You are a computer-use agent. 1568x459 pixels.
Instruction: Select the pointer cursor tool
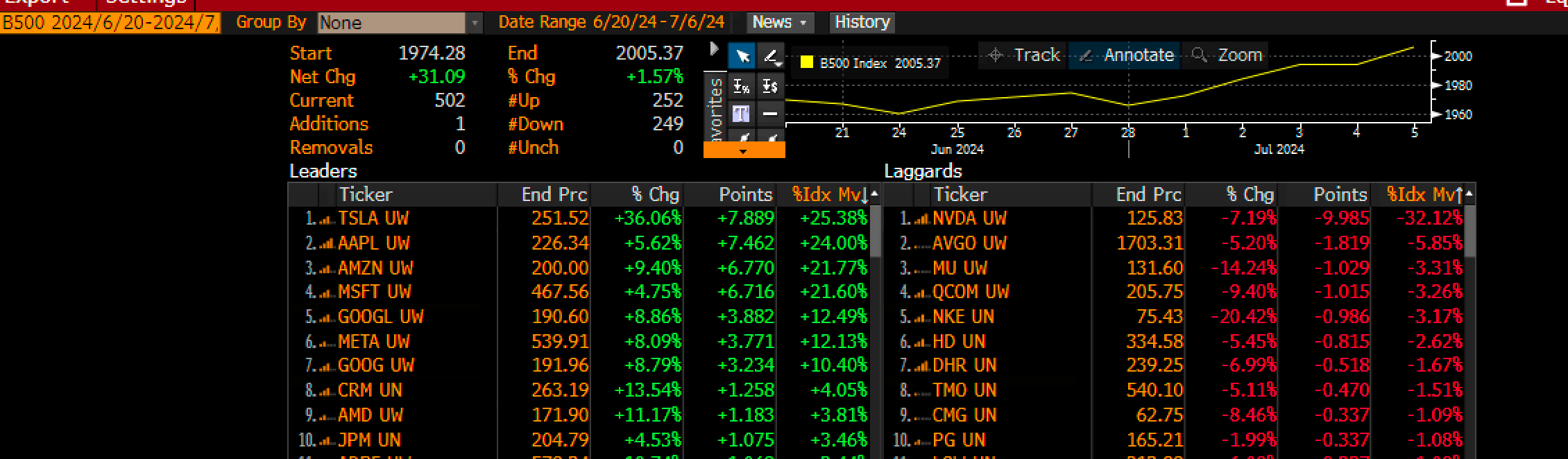pos(742,57)
